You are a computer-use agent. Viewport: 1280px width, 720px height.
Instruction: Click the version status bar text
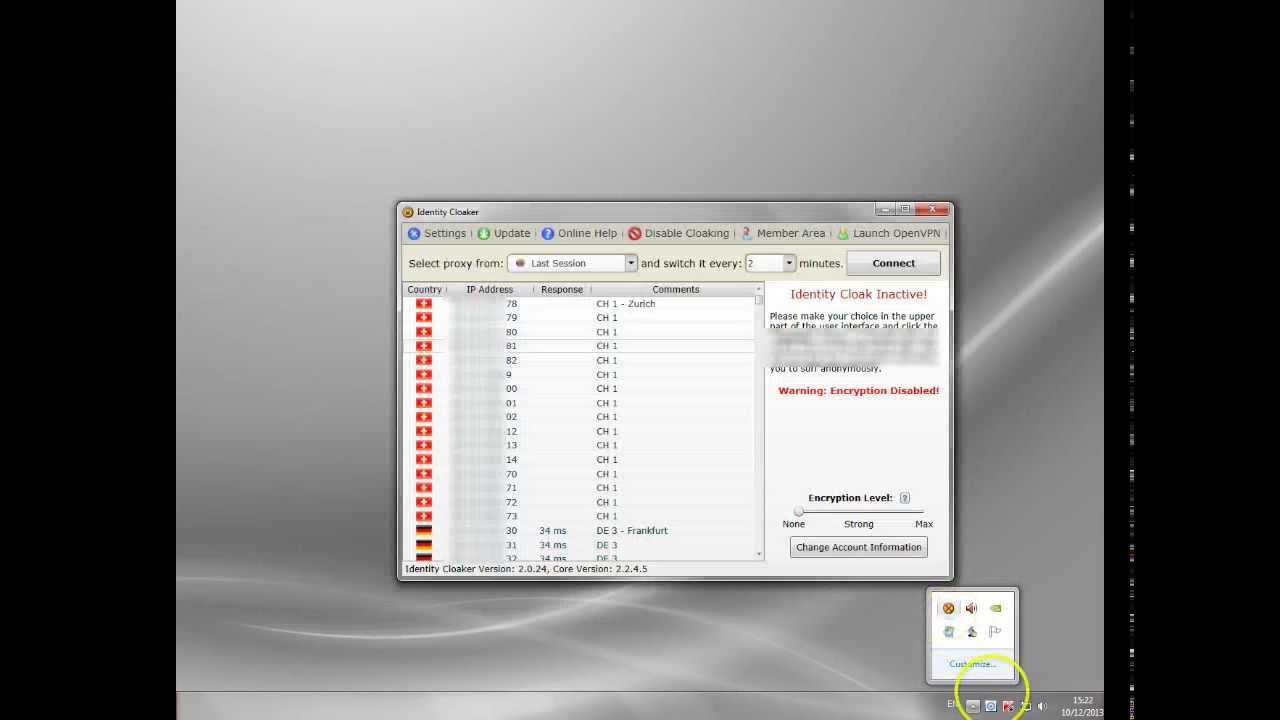tap(526, 569)
